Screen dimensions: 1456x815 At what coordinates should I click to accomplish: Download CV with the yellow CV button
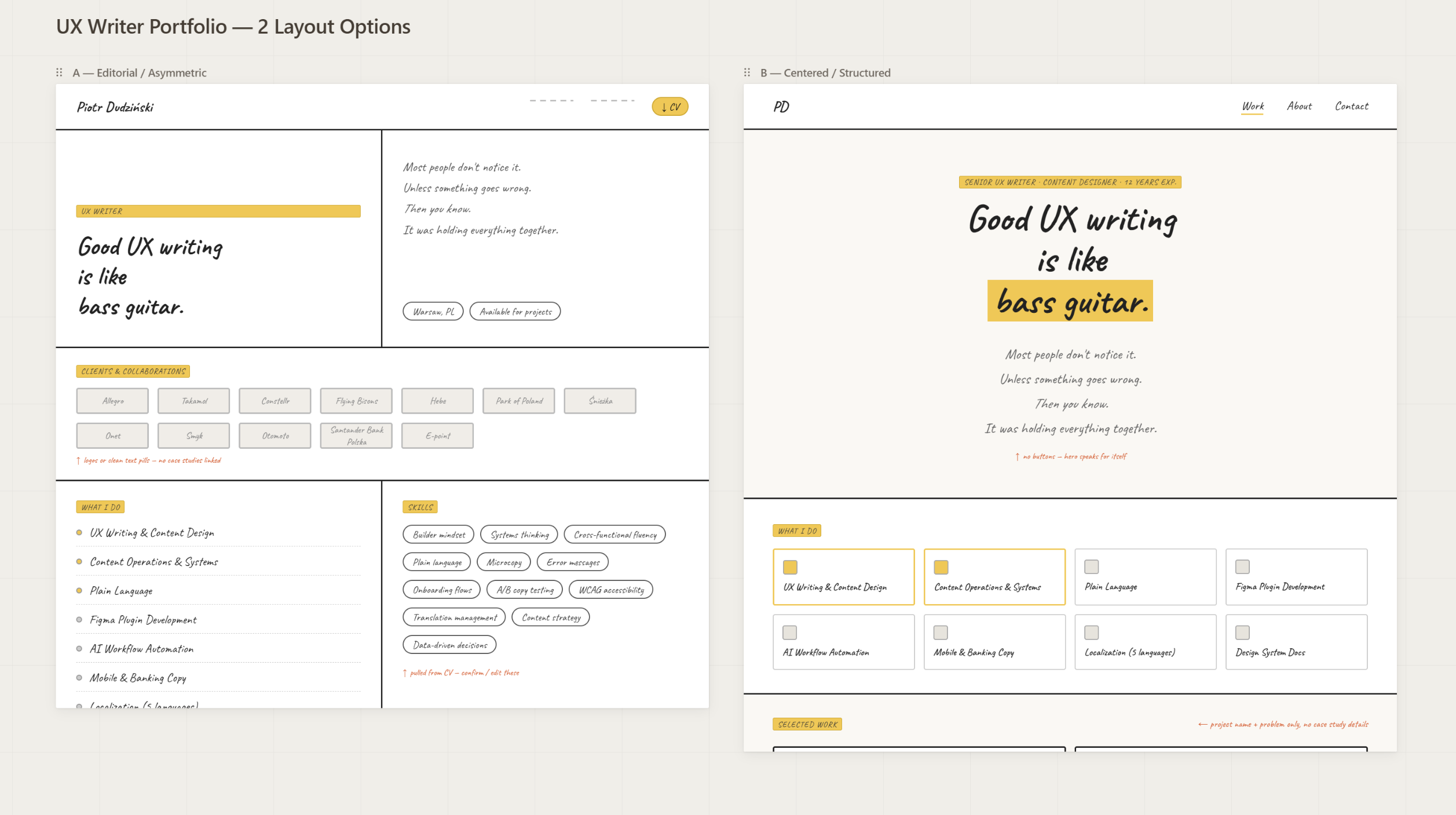[670, 107]
